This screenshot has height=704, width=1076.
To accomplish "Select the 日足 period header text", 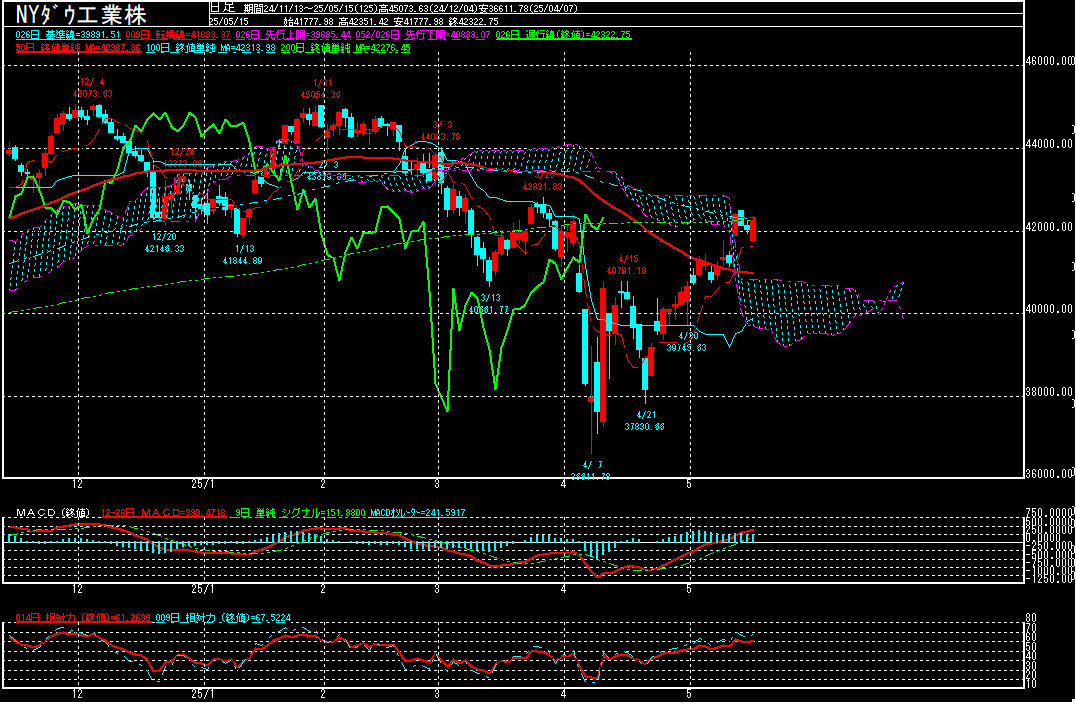I will 222,8.
